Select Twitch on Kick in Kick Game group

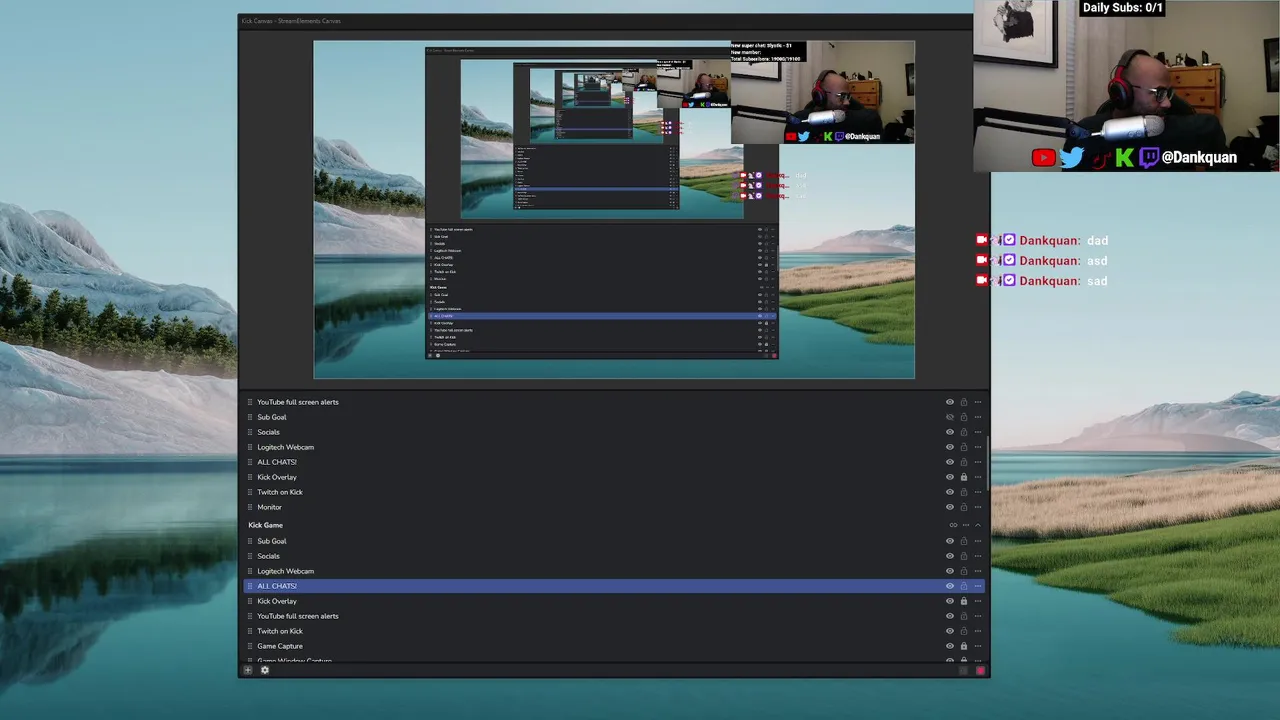point(614,631)
